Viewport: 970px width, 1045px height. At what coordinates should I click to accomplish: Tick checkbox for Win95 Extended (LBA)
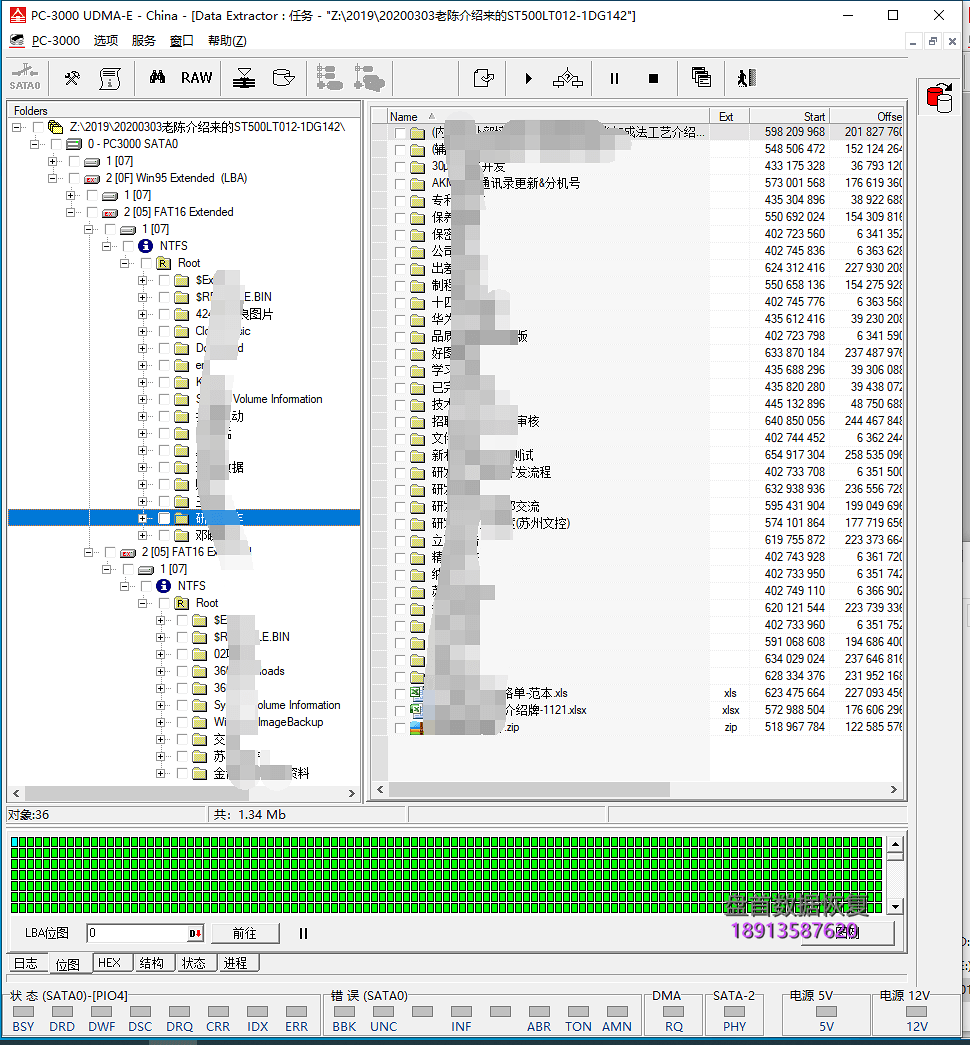coord(74,178)
